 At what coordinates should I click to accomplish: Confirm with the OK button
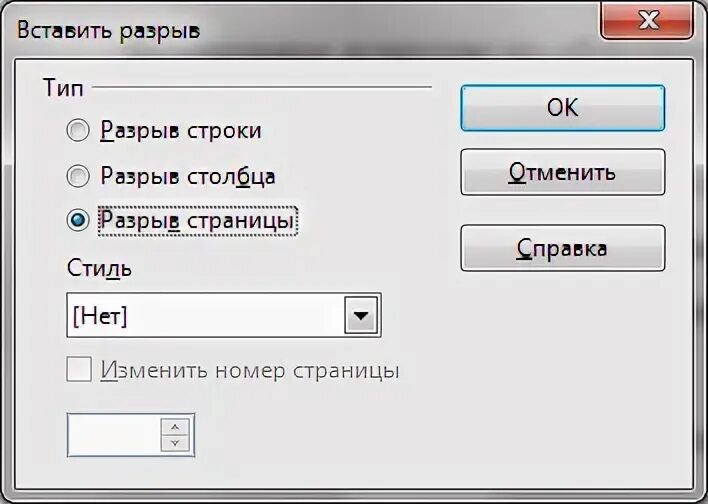click(563, 108)
